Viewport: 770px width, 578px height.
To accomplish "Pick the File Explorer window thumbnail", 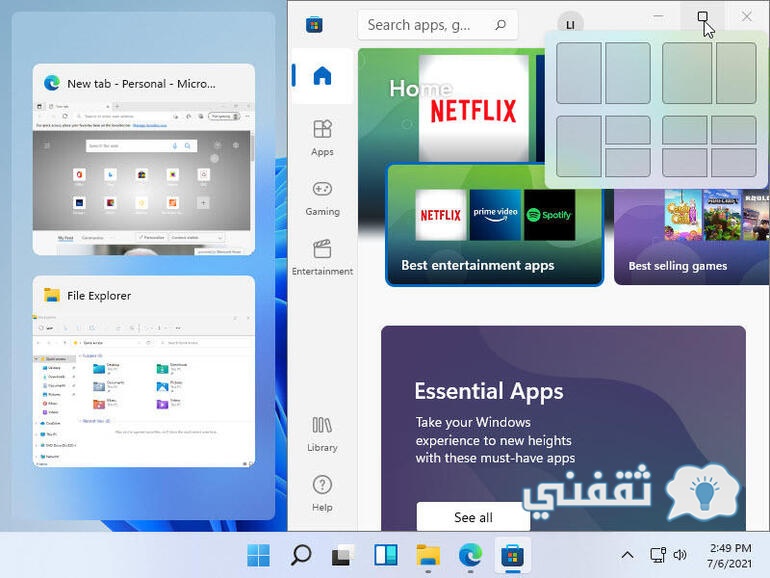I will click(x=144, y=371).
